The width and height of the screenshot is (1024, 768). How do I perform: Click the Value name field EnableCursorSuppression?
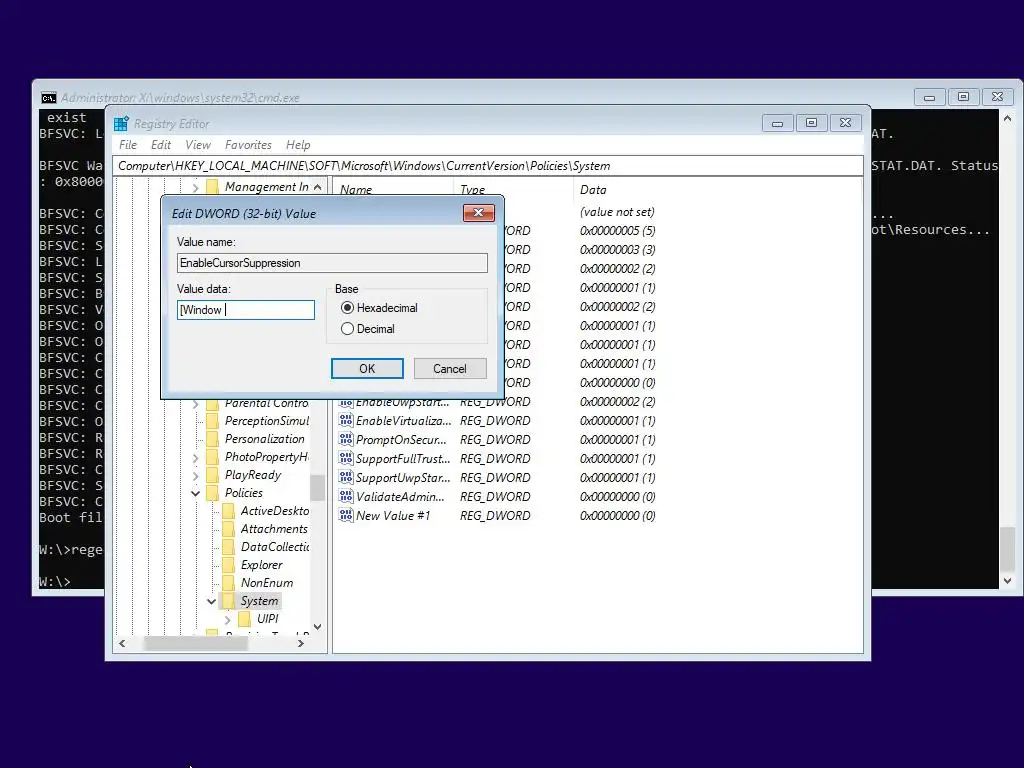pyautogui.click(x=332, y=263)
